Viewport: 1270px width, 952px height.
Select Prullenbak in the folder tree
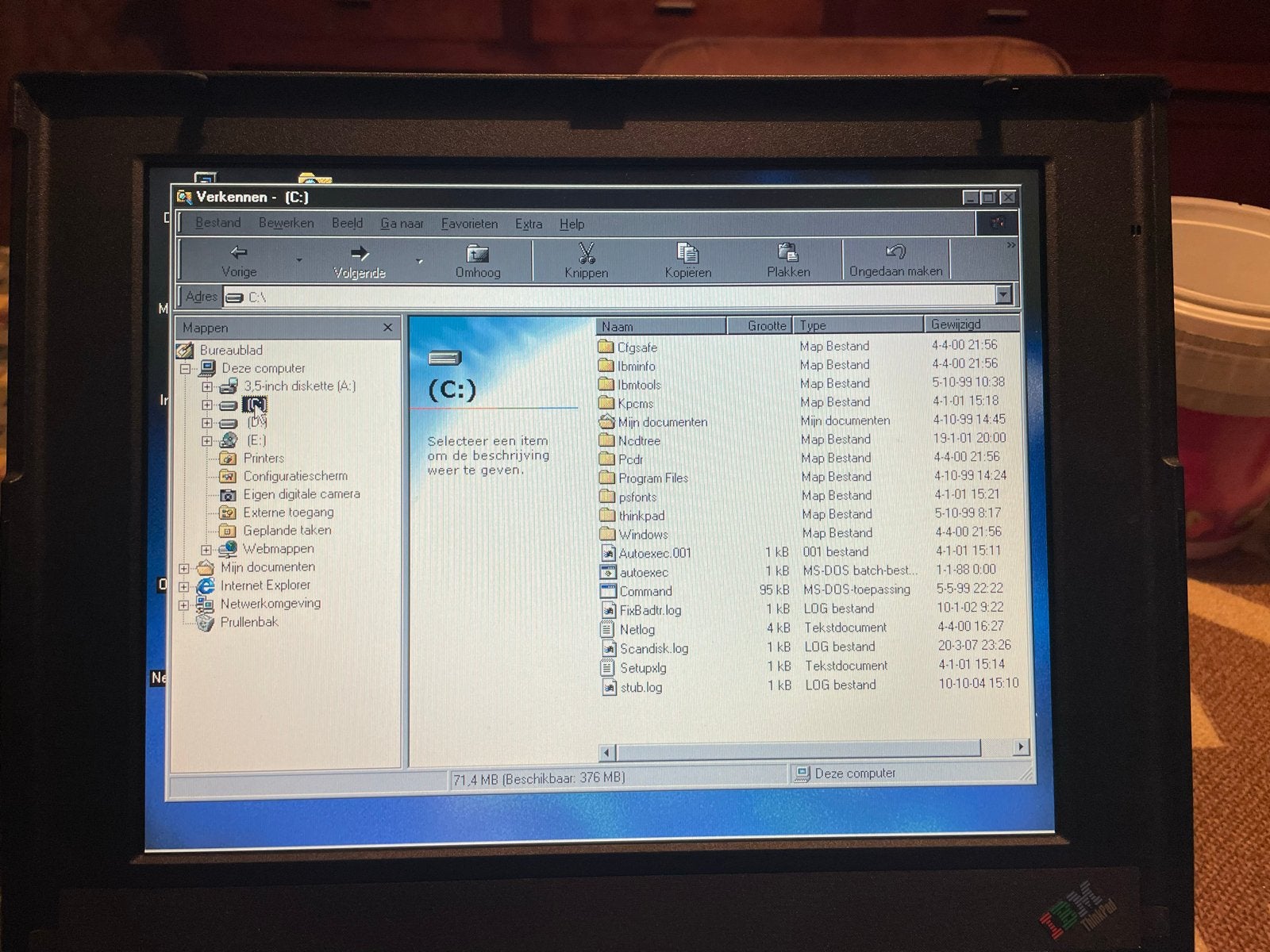249,622
